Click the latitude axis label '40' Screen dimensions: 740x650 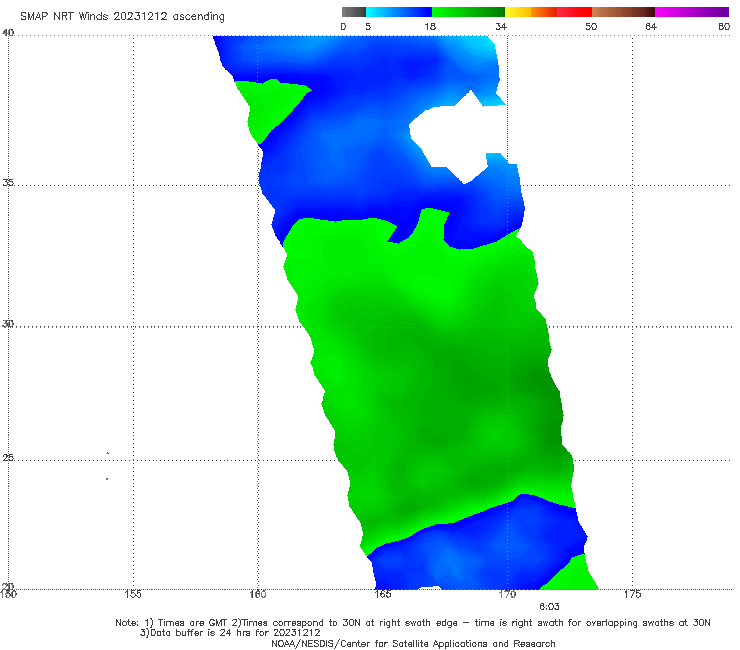pyautogui.click(x=8, y=32)
